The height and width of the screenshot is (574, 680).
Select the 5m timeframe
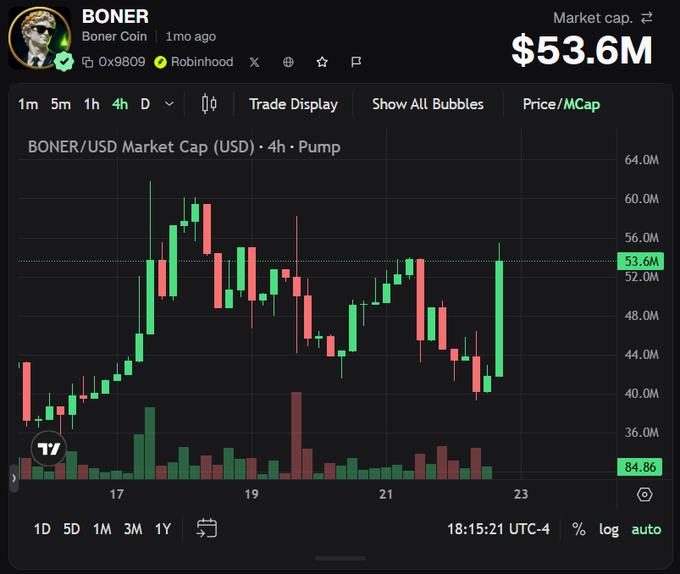(61, 104)
